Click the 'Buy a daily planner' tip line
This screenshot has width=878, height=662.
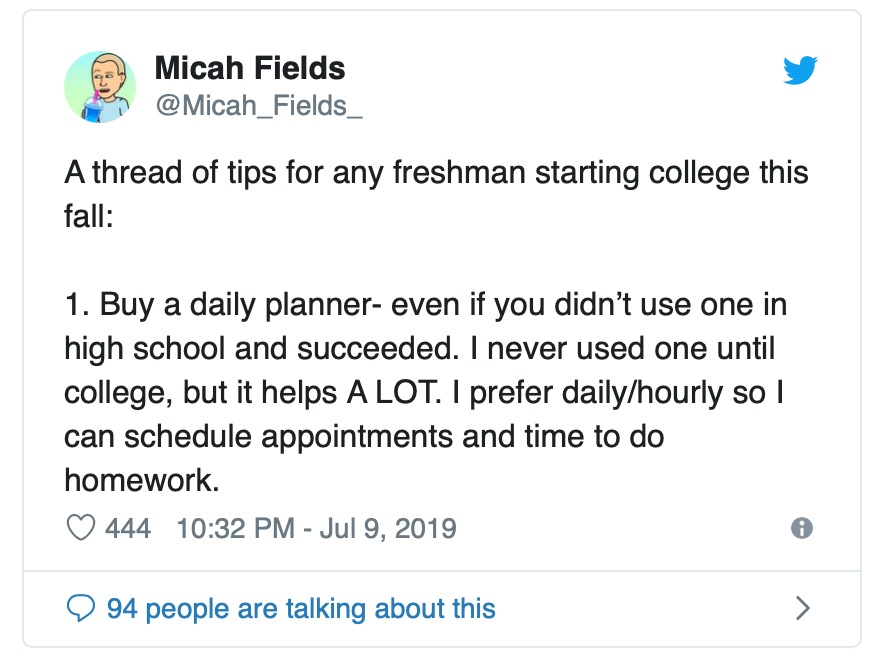coord(426,305)
